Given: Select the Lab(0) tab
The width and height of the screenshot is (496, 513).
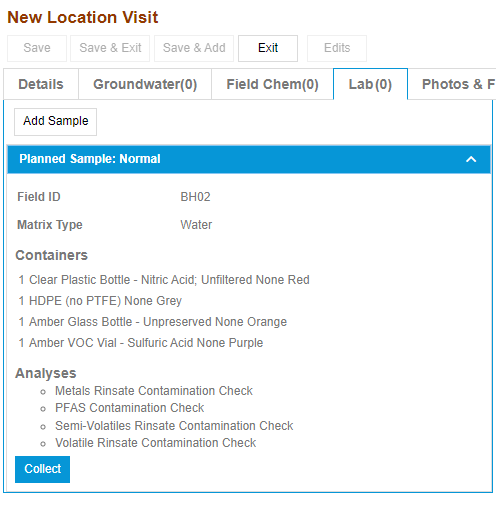Looking at the screenshot, I should tap(370, 84).
